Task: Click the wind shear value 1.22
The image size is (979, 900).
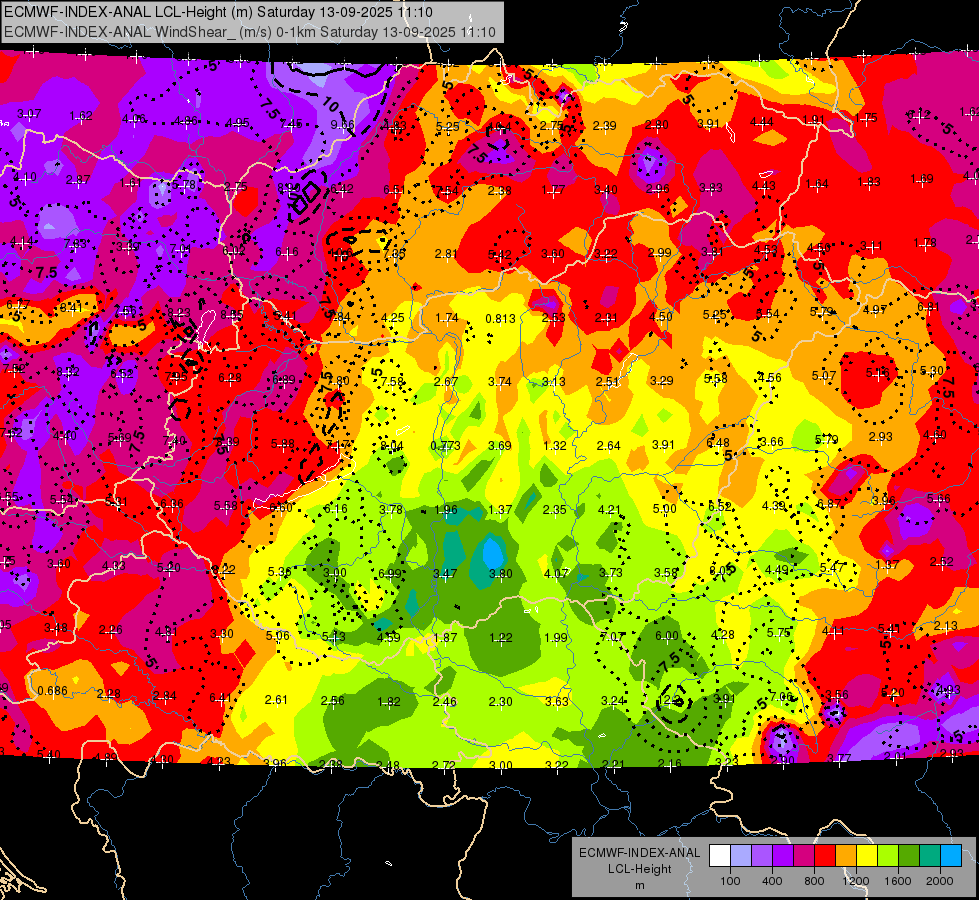Action: coord(501,638)
